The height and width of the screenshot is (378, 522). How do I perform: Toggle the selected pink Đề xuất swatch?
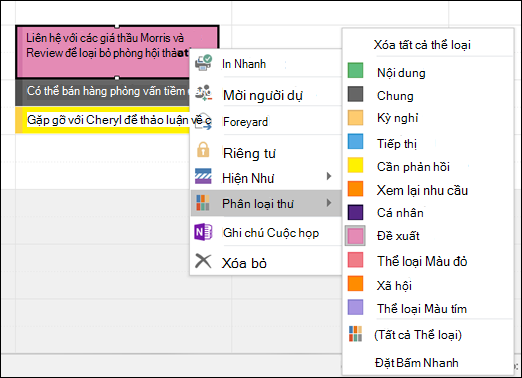(355, 236)
